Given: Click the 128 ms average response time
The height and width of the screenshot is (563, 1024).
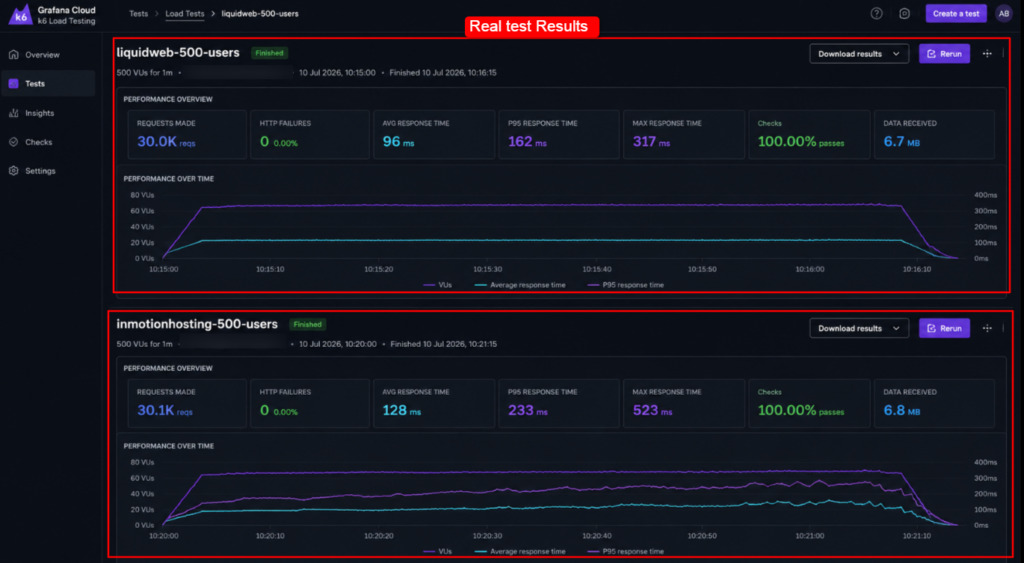Looking at the screenshot, I should 402,411.
